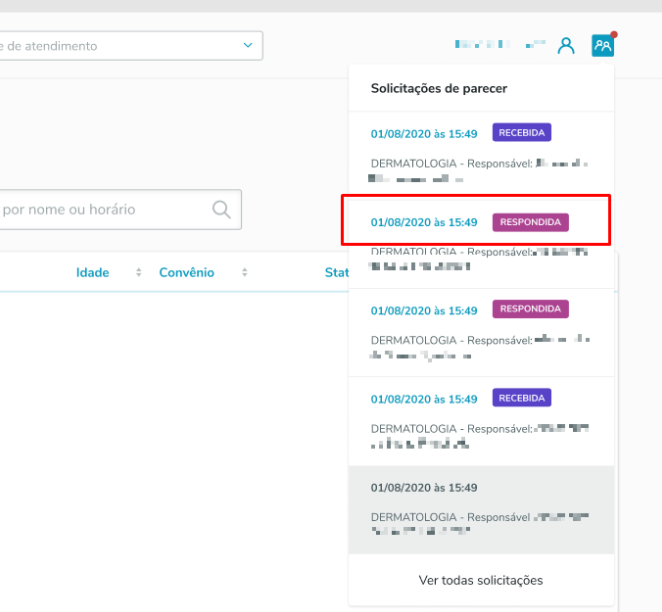Click the Idade column header

[x=92, y=272]
